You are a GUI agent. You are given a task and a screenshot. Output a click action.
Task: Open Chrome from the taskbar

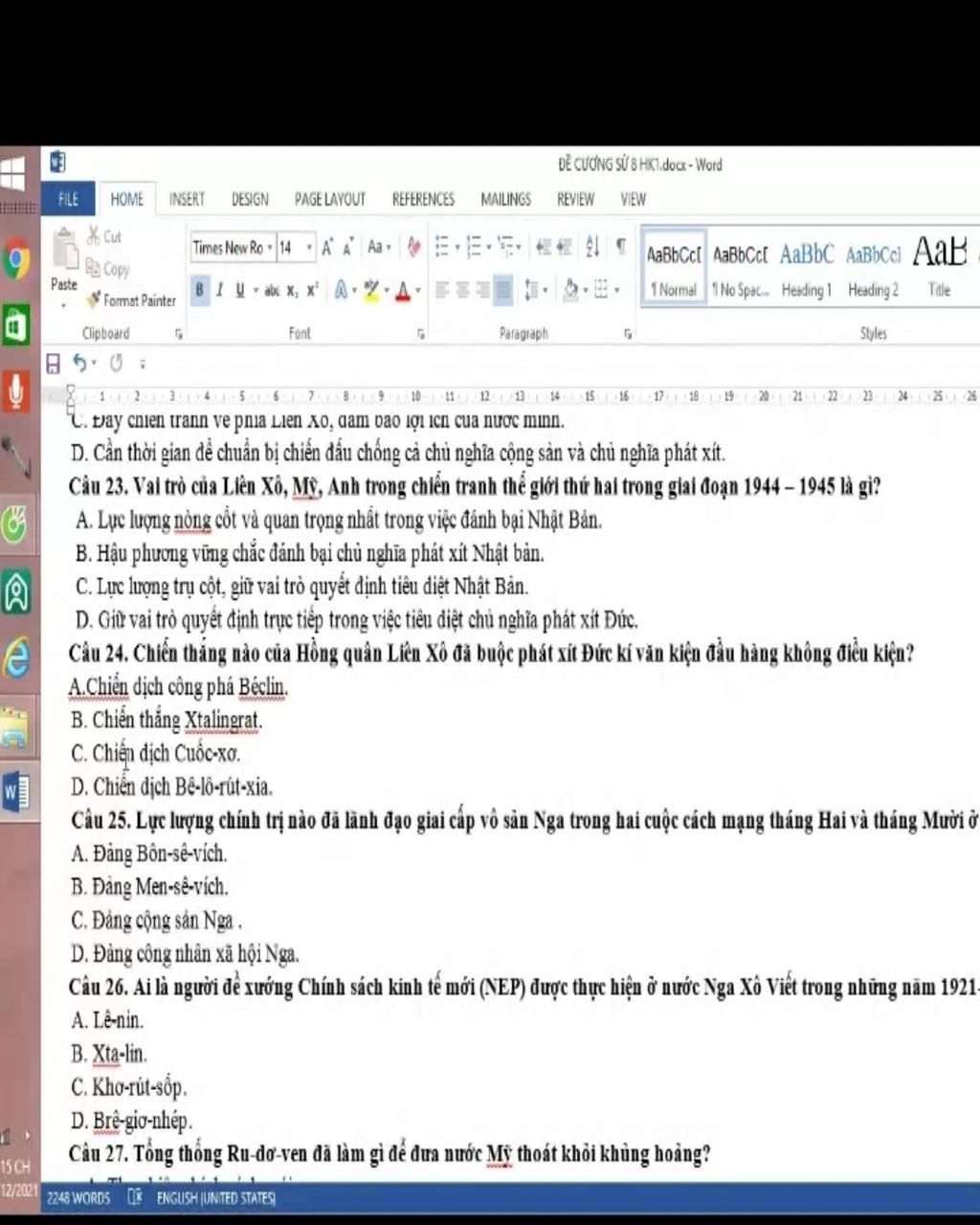click(x=16, y=259)
